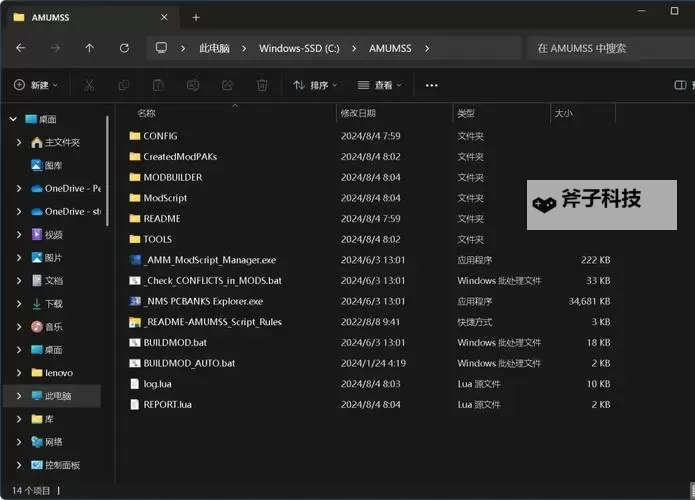Expand 主文件夹 in navigation pane

pos(19,142)
